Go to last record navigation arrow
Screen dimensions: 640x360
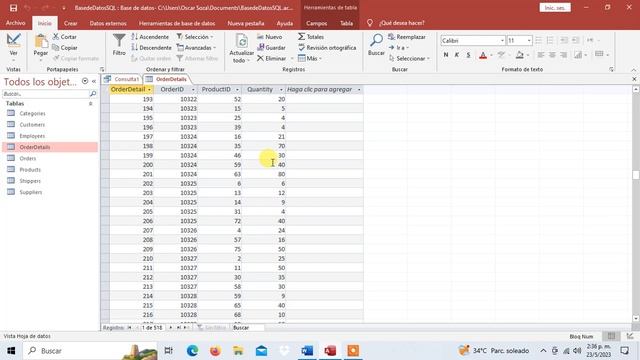click(178, 328)
